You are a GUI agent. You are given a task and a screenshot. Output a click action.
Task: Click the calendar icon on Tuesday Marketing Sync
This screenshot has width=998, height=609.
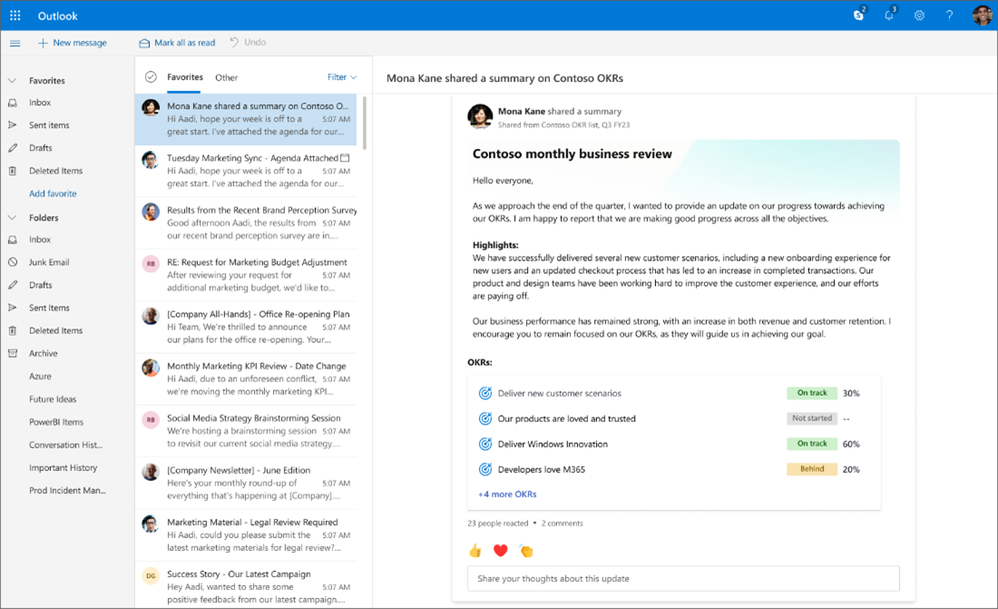pyautogui.click(x=345, y=157)
